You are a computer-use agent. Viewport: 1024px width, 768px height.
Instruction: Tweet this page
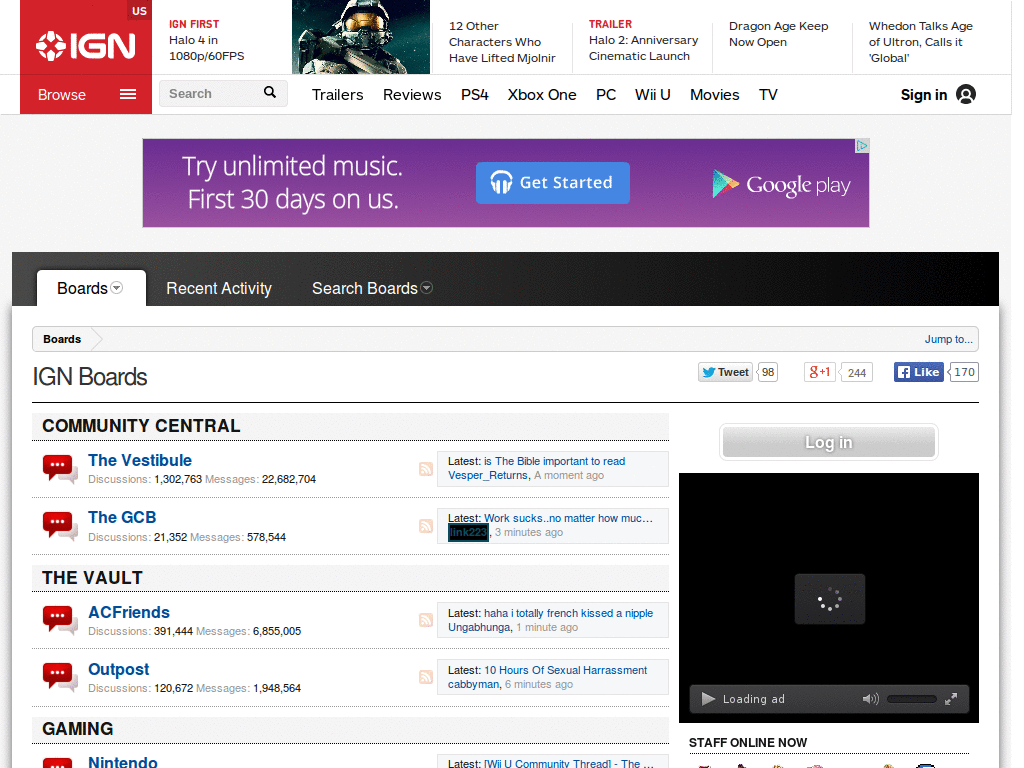(x=725, y=372)
